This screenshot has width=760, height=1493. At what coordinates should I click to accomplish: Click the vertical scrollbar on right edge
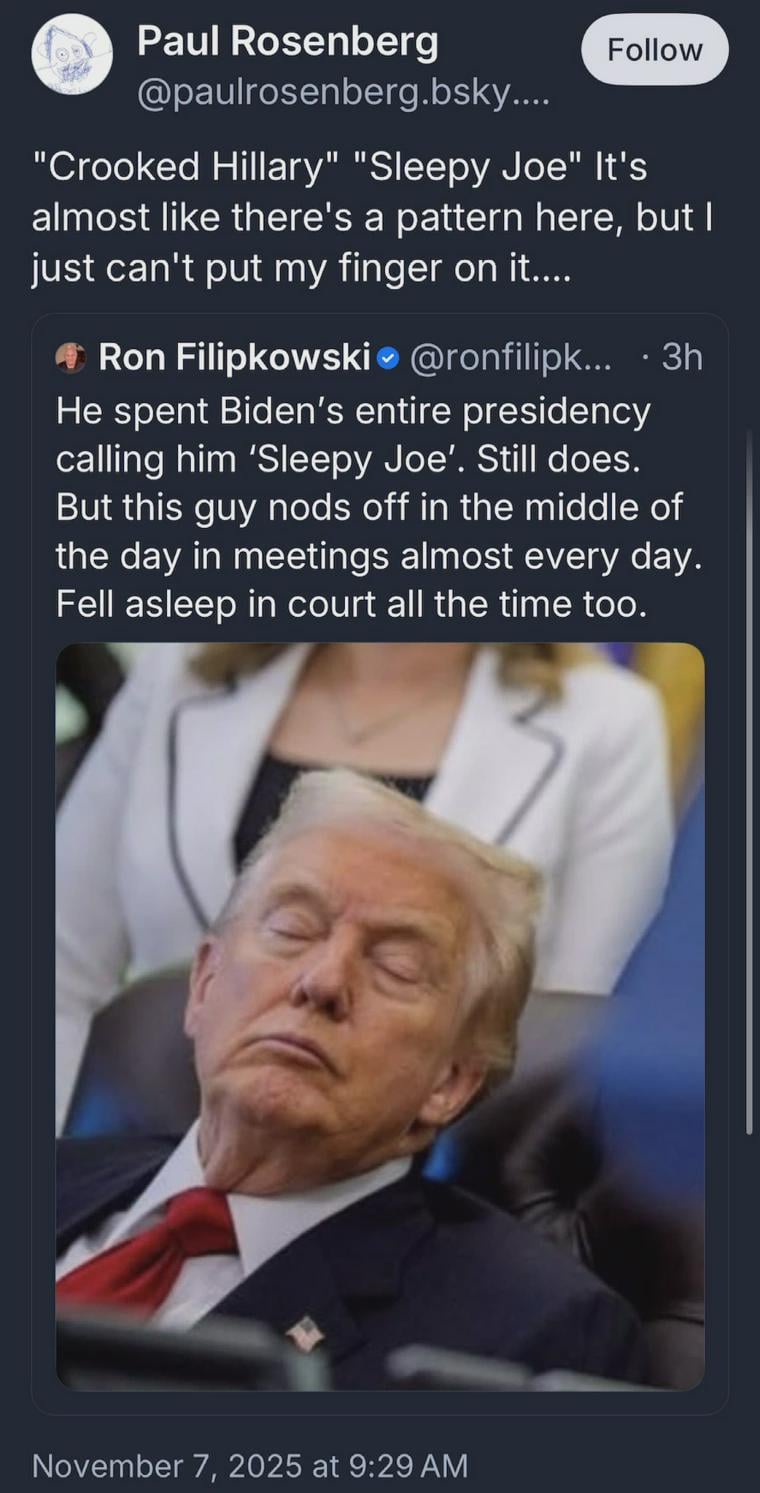(750, 780)
